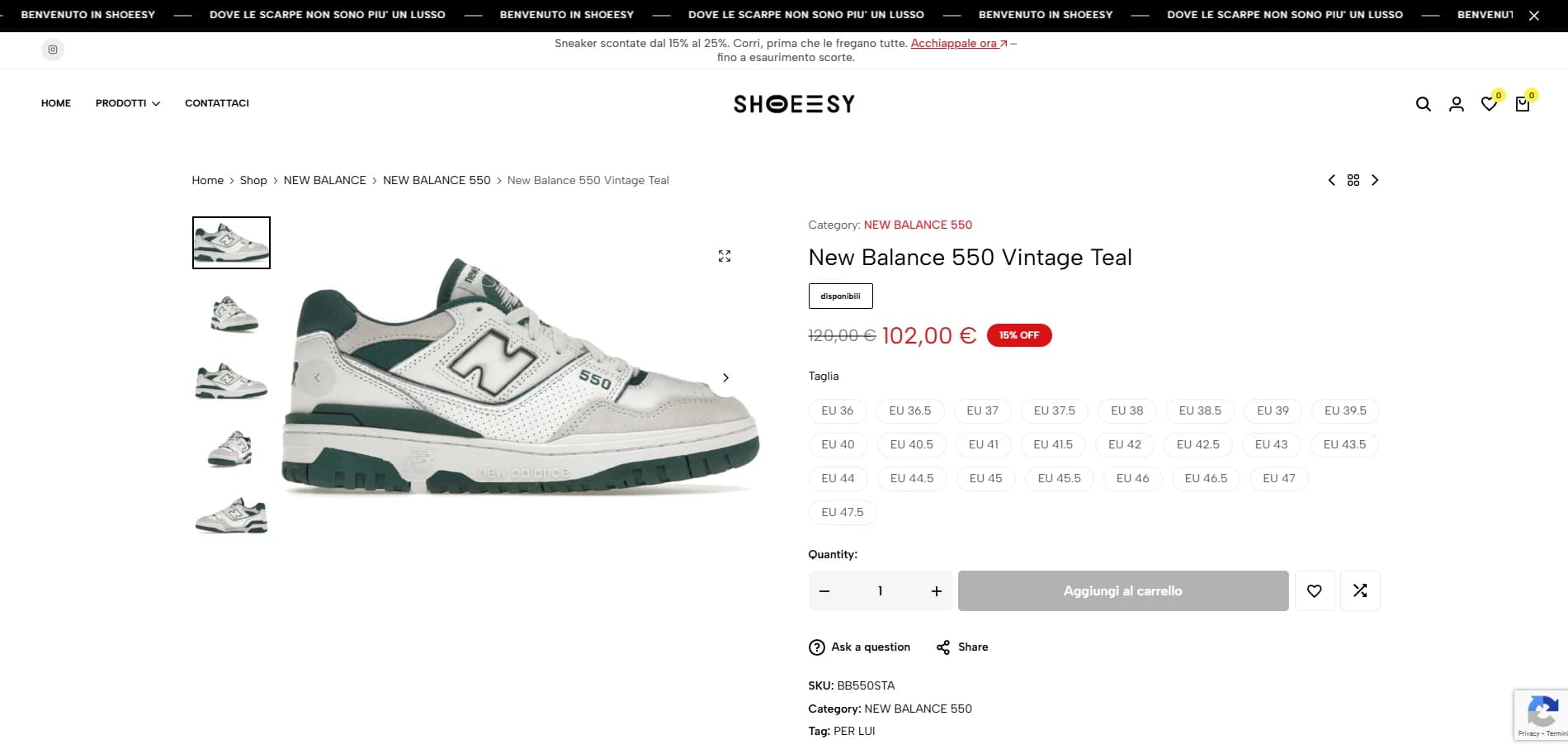Viewport: 1568px width, 749px height.
Task: Select size EU 36.5
Action: (910, 410)
